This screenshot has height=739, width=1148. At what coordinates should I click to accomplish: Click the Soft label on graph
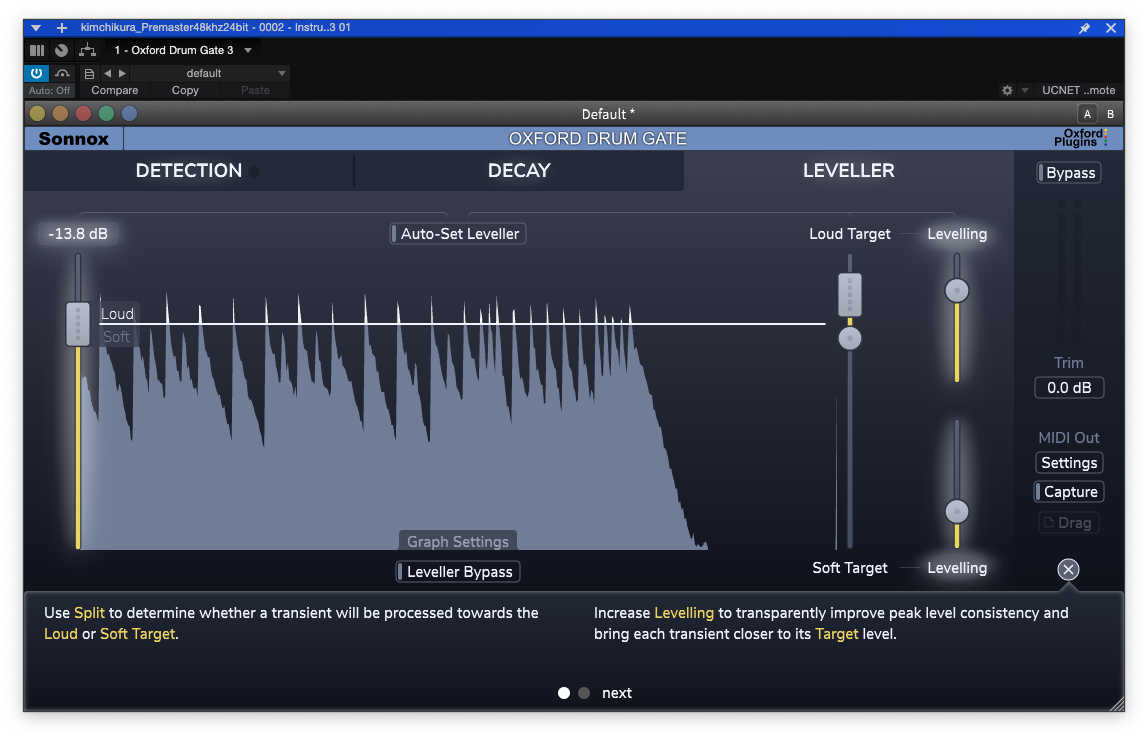point(116,337)
